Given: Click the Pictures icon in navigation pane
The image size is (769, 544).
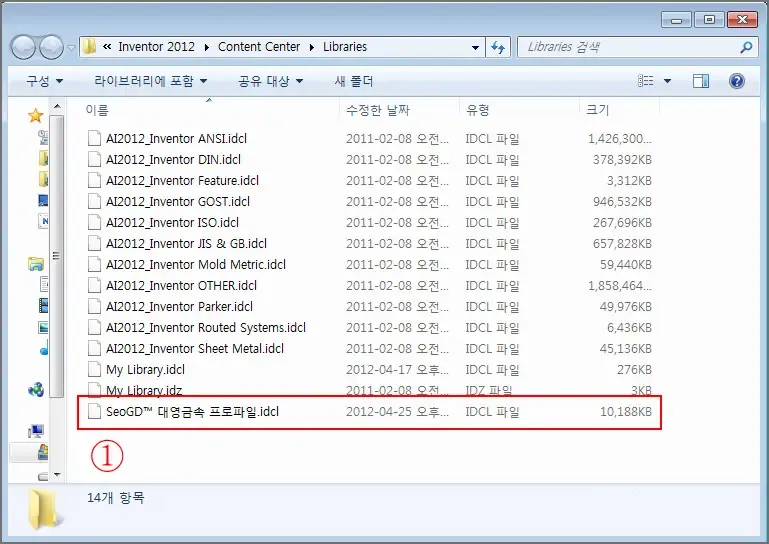Looking at the screenshot, I should tap(43, 327).
